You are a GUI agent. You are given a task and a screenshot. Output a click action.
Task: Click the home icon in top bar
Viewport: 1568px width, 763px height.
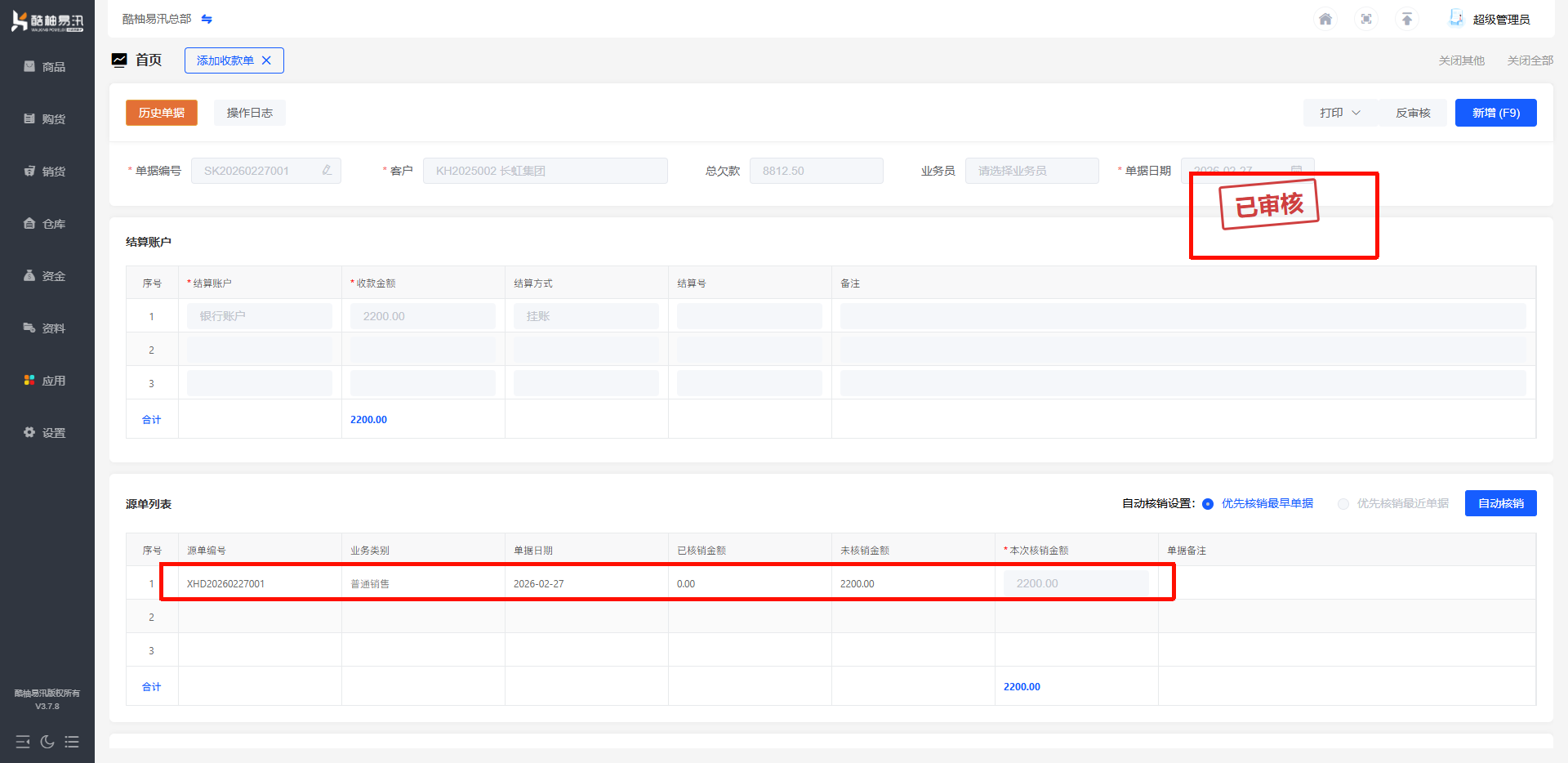(1325, 19)
